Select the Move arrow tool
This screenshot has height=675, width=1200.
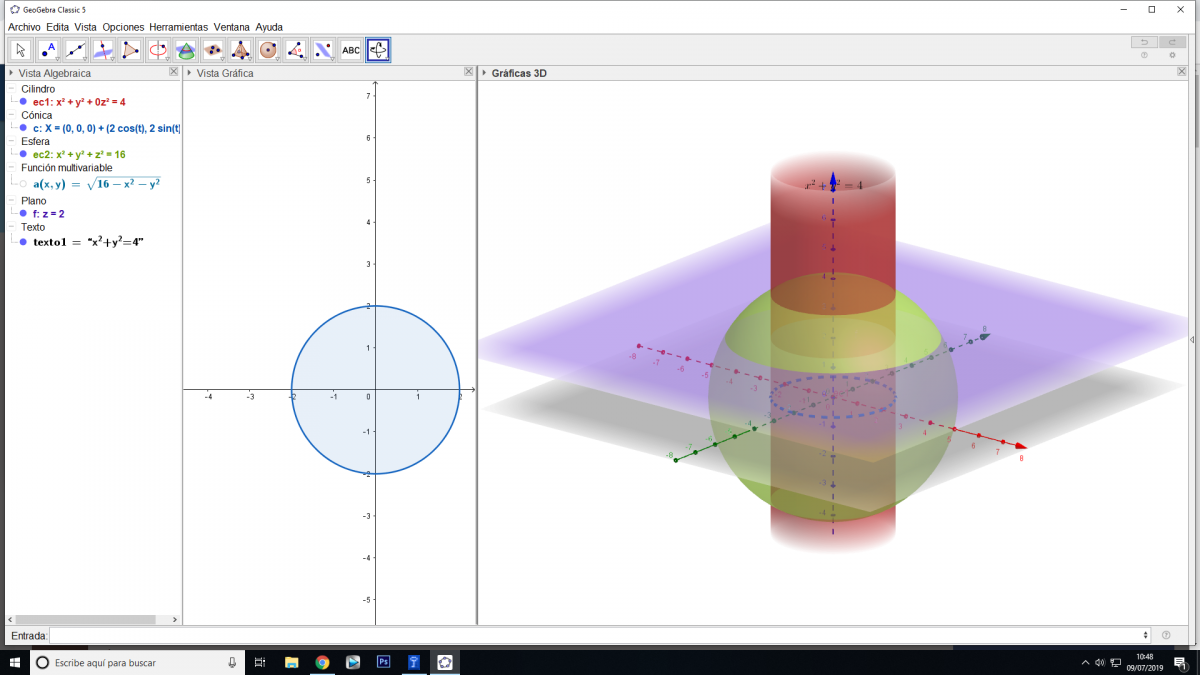pos(21,49)
